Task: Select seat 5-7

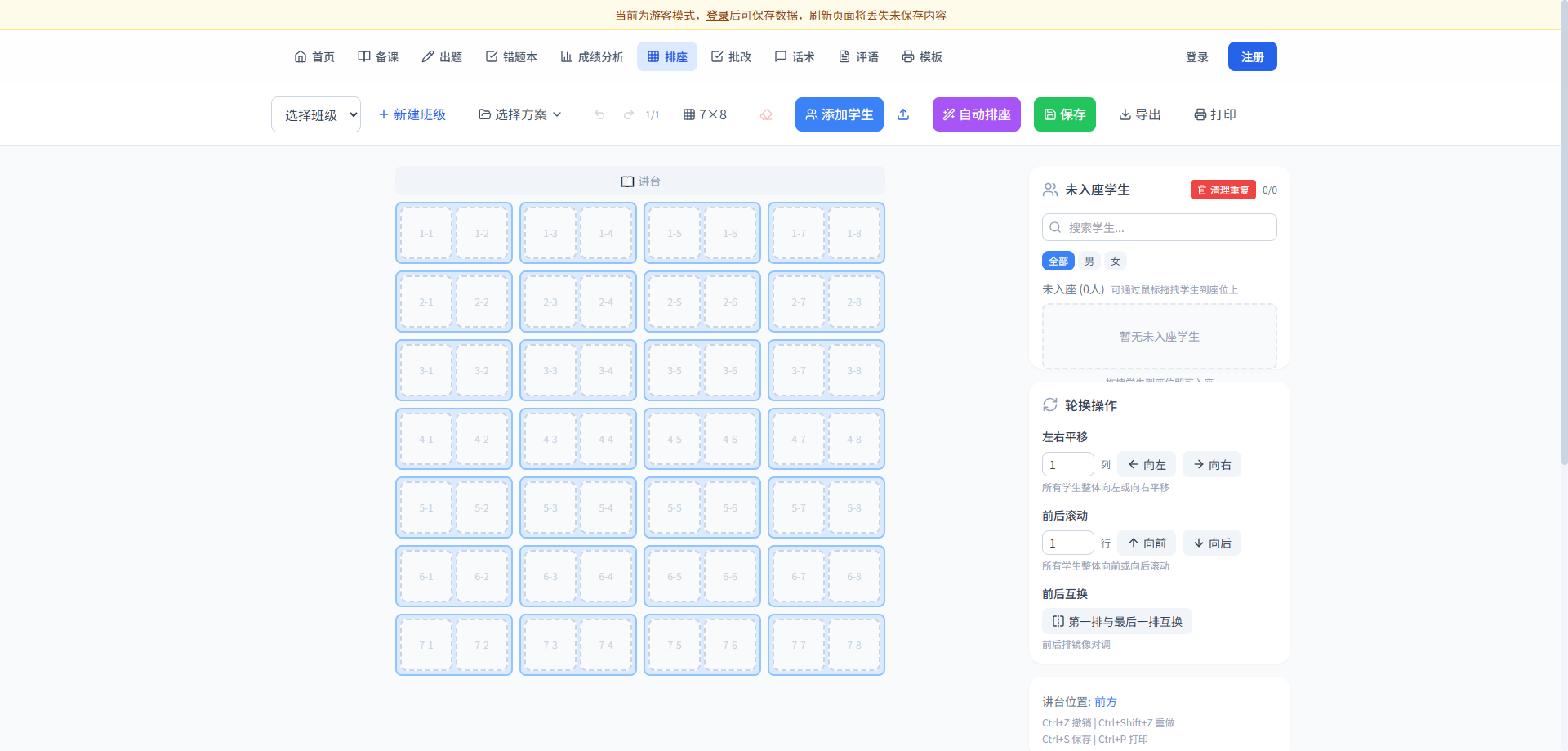Action: [x=799, y=507]
